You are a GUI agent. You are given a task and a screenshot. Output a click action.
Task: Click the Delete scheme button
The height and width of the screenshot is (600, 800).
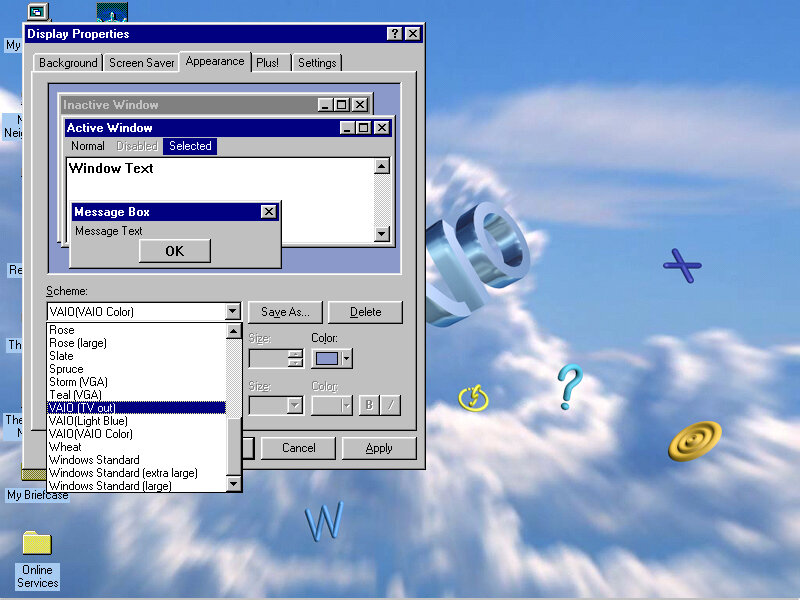[x=365, y=312]
